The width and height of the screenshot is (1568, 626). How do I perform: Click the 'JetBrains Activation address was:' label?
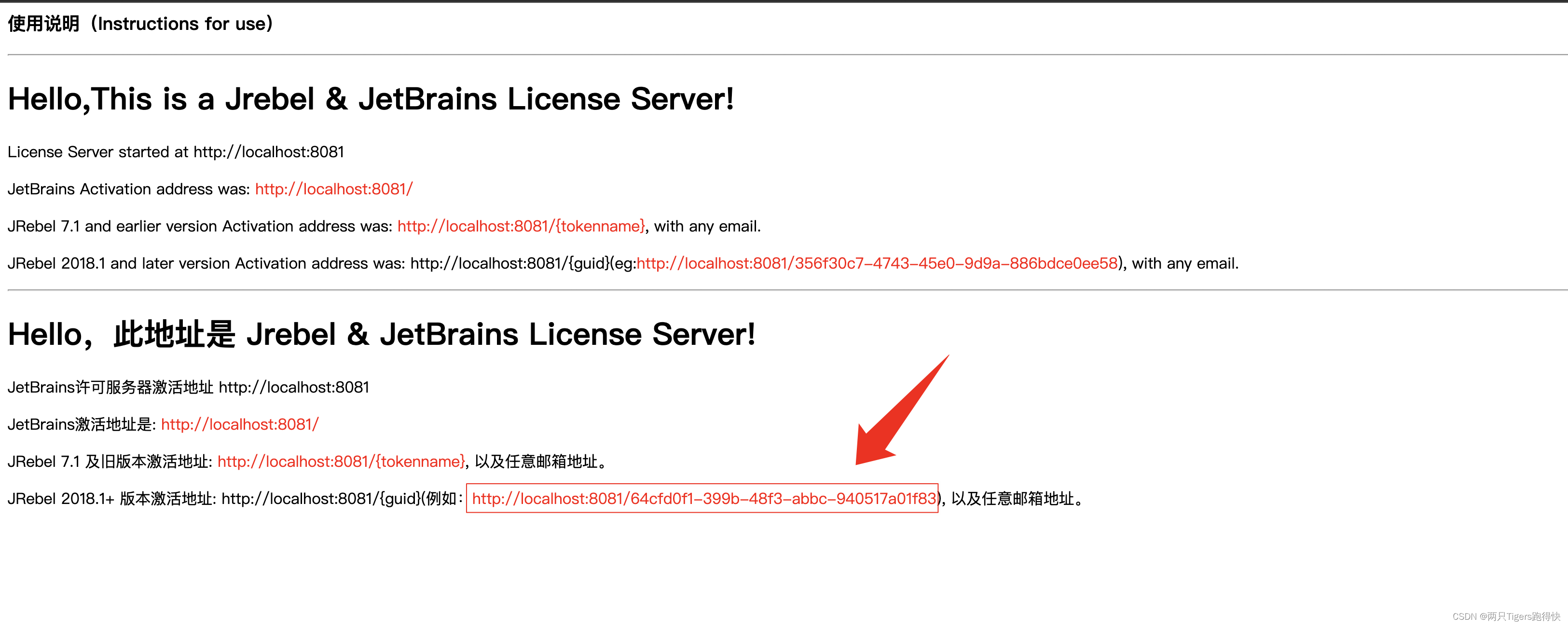[x=129, y=189]
